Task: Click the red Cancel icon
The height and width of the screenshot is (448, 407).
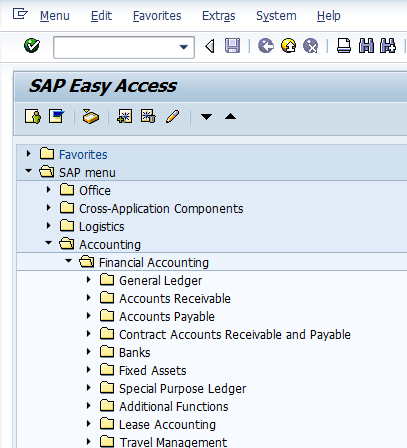Action: (310, 46)
